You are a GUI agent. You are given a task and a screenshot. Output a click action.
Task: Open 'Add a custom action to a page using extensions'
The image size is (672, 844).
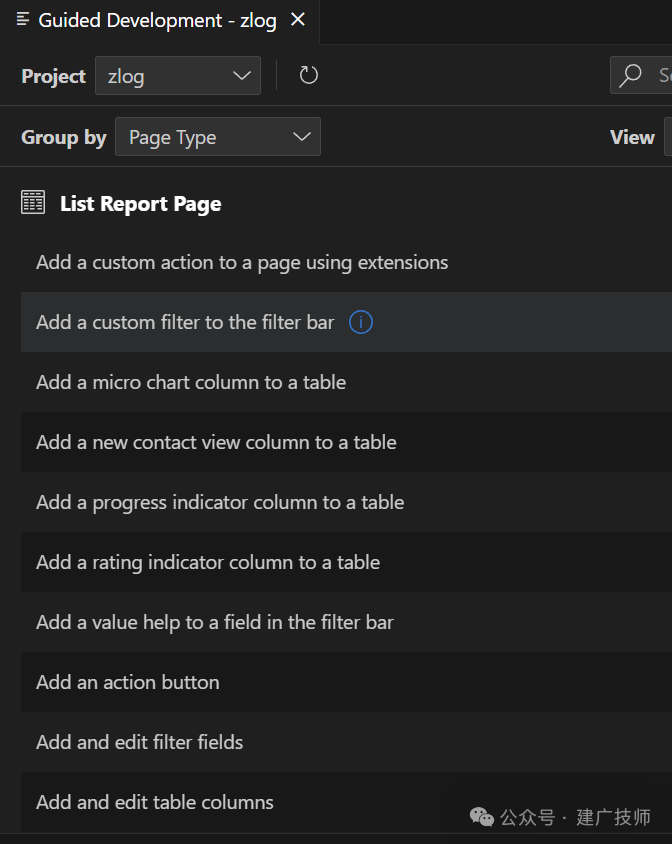346,263
